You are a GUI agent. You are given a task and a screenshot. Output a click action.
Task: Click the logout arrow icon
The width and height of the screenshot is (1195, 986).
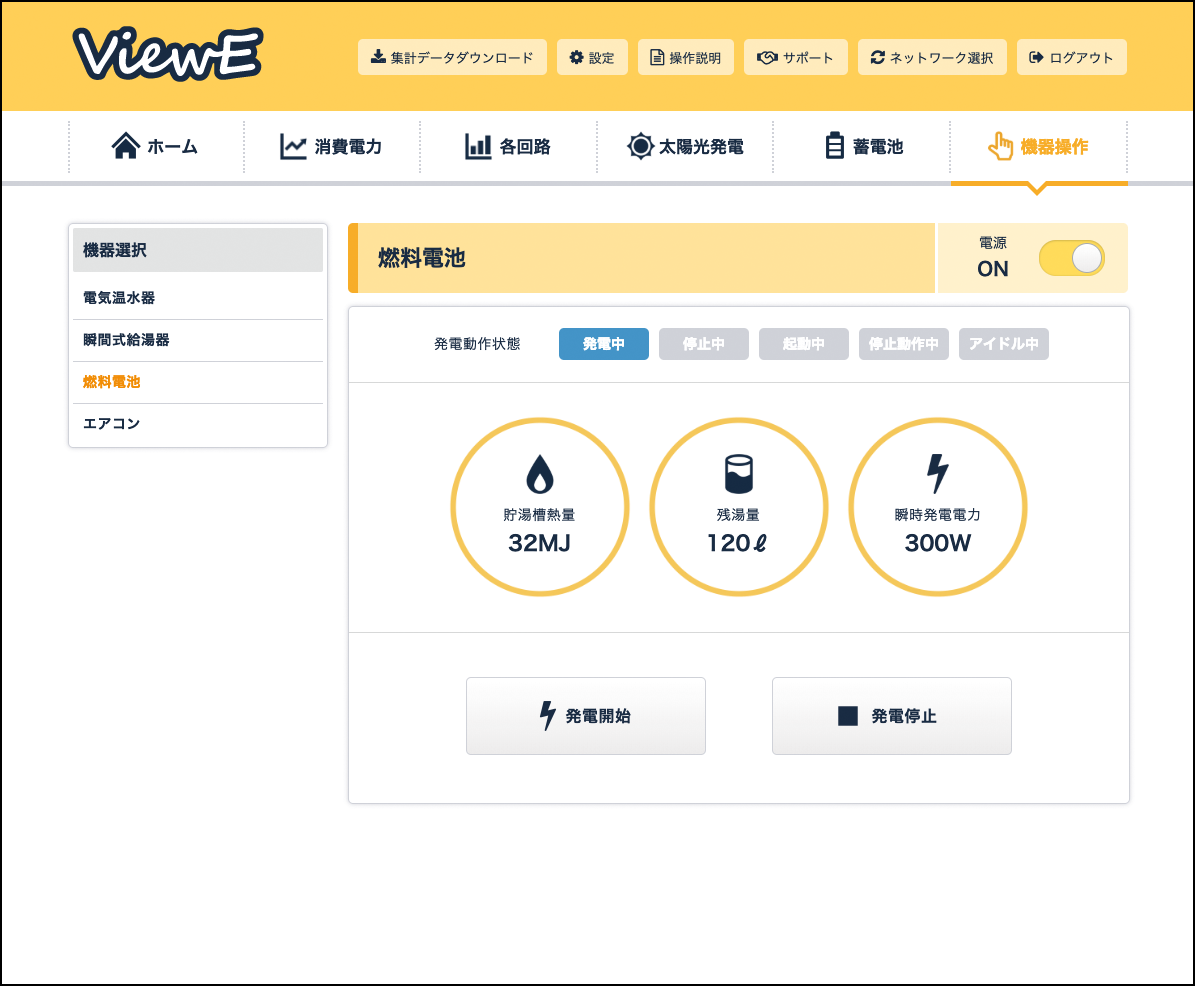pos(1036,57)
